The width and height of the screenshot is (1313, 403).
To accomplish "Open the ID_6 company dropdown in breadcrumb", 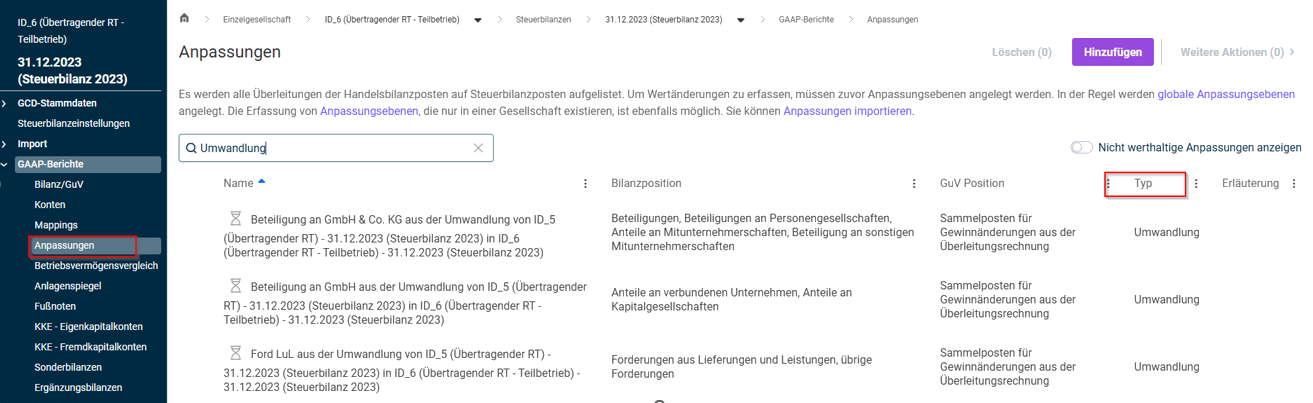I will [477, 20].
